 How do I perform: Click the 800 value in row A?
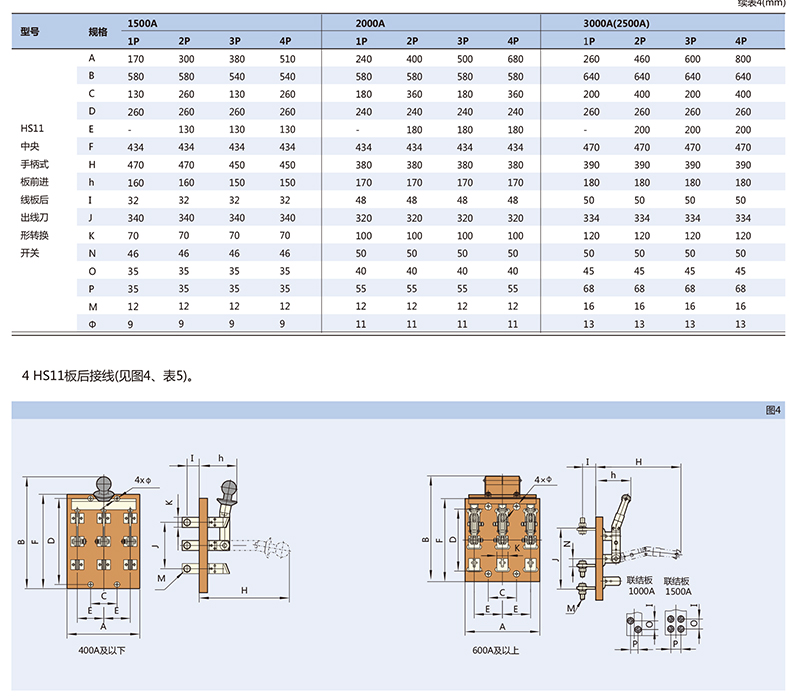pyautogui.click(x=741, y=59)
